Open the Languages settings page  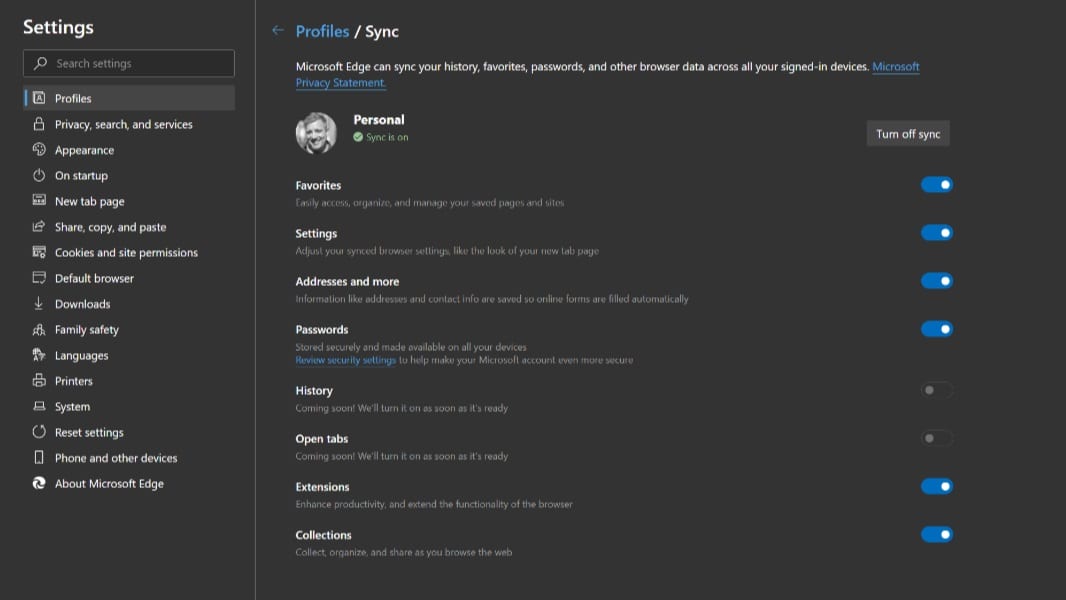click(x=81, y=355)
